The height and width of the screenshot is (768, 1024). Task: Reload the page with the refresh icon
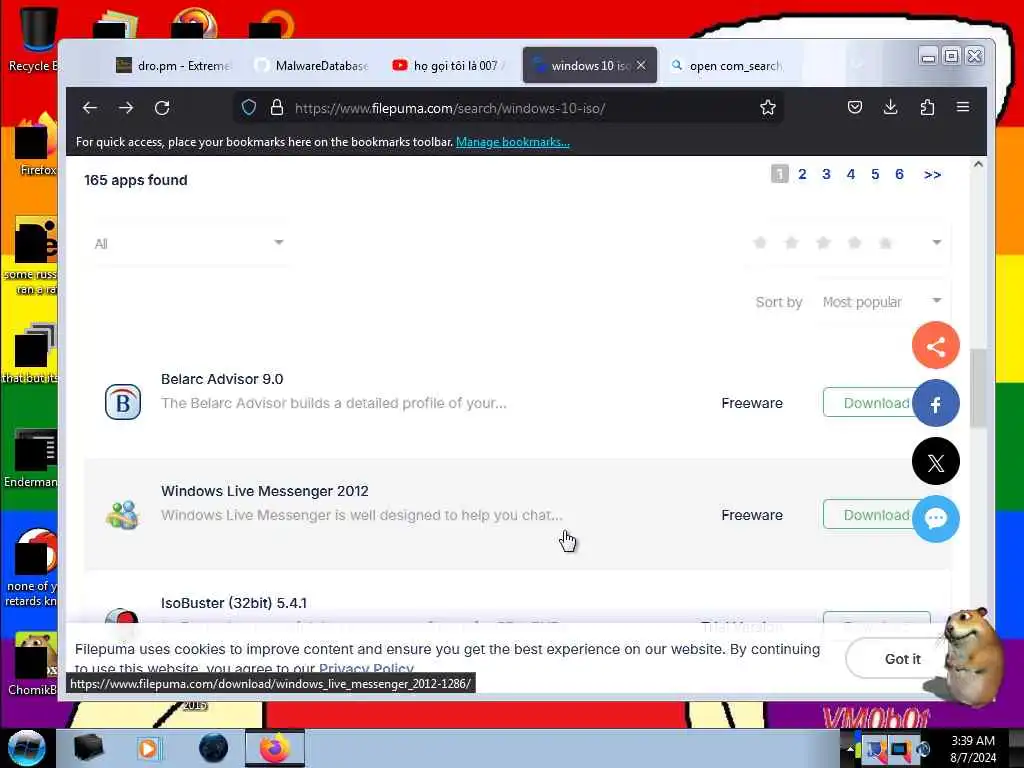coord(162,108)
